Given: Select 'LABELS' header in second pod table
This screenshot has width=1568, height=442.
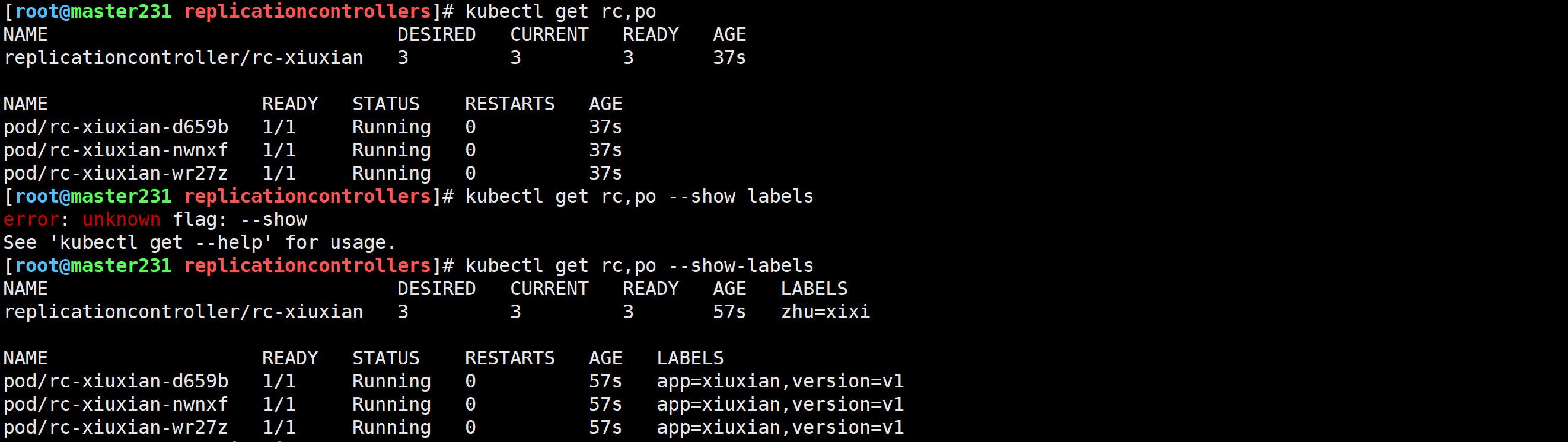Looking at the screenshot, I should 690,358.
